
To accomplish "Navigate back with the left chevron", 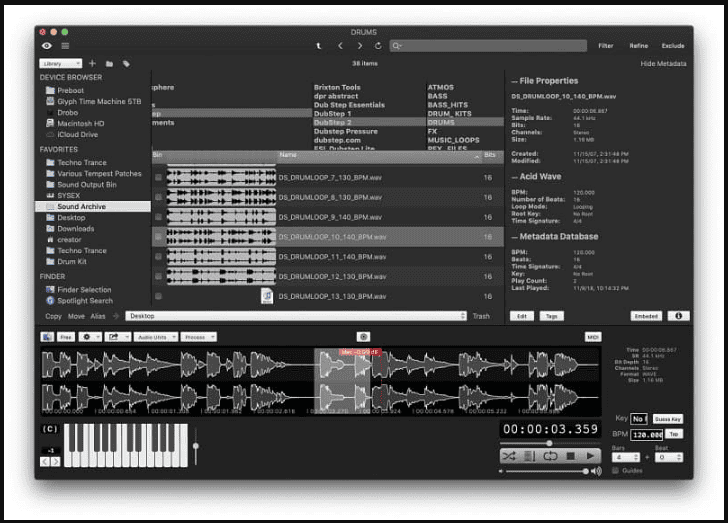I will tap(340, 46).
